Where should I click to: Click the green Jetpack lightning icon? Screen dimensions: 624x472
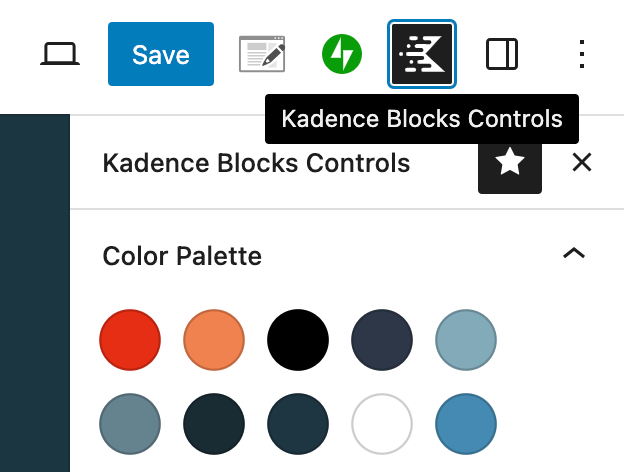[341, 54]
